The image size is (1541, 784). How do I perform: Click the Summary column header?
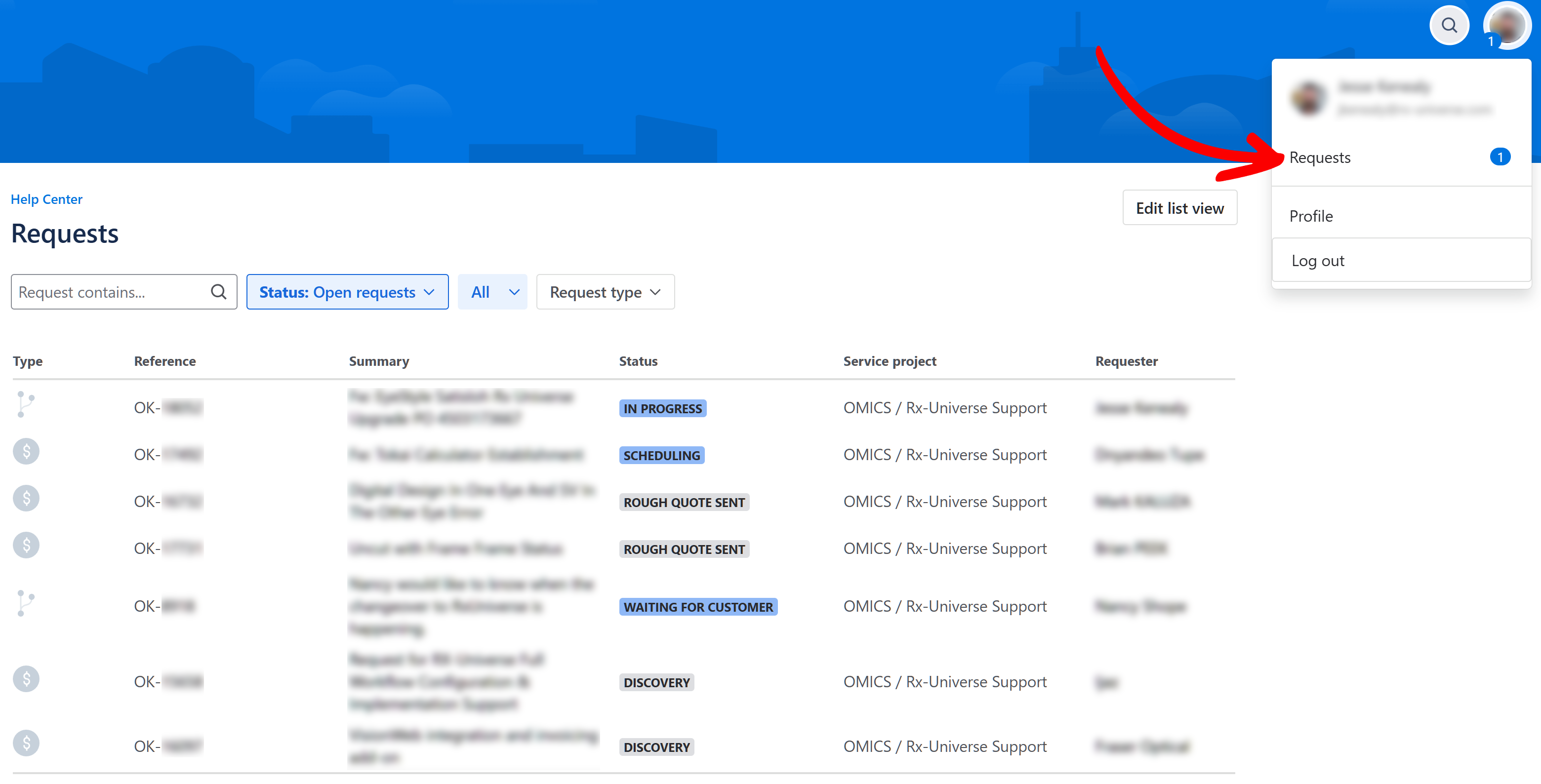379,361
